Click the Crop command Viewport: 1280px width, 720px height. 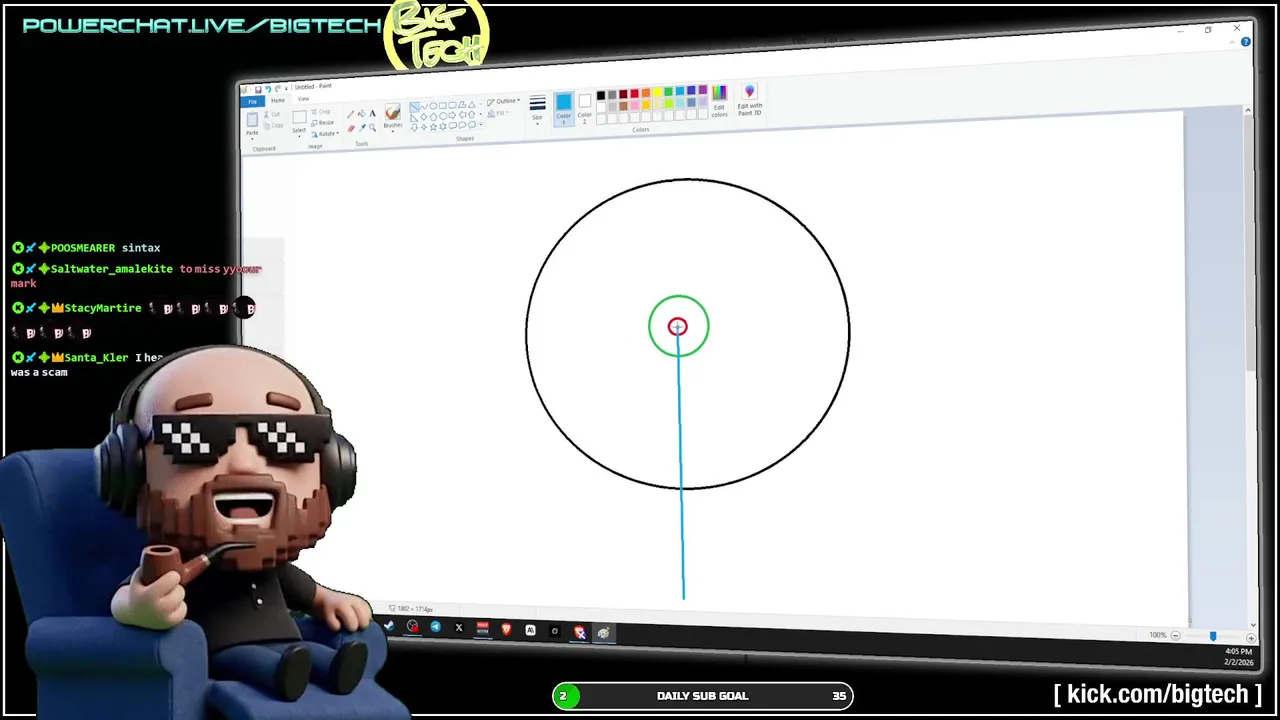tap(321, 112)
